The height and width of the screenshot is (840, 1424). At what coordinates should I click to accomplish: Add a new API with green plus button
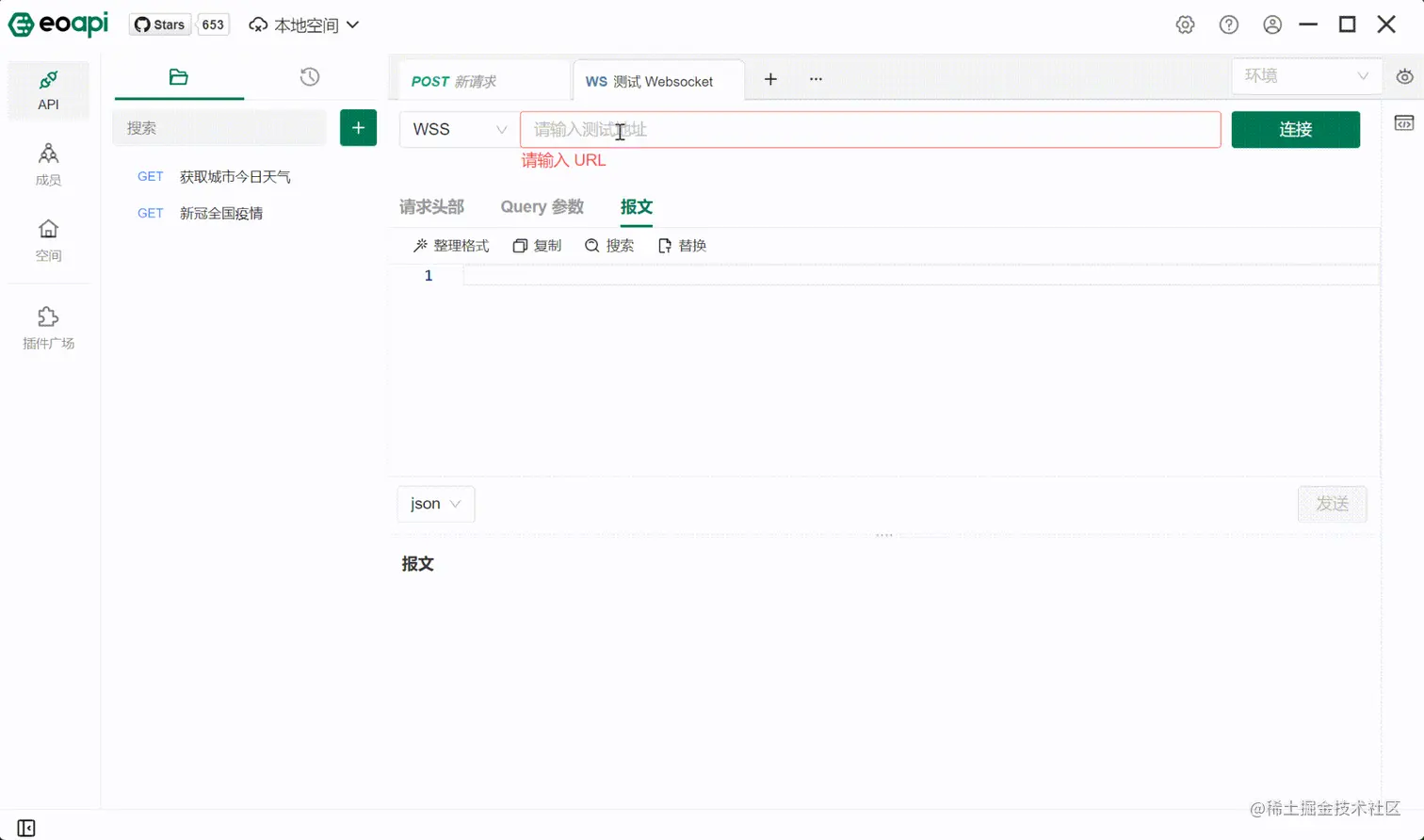(x=358, y=128)
